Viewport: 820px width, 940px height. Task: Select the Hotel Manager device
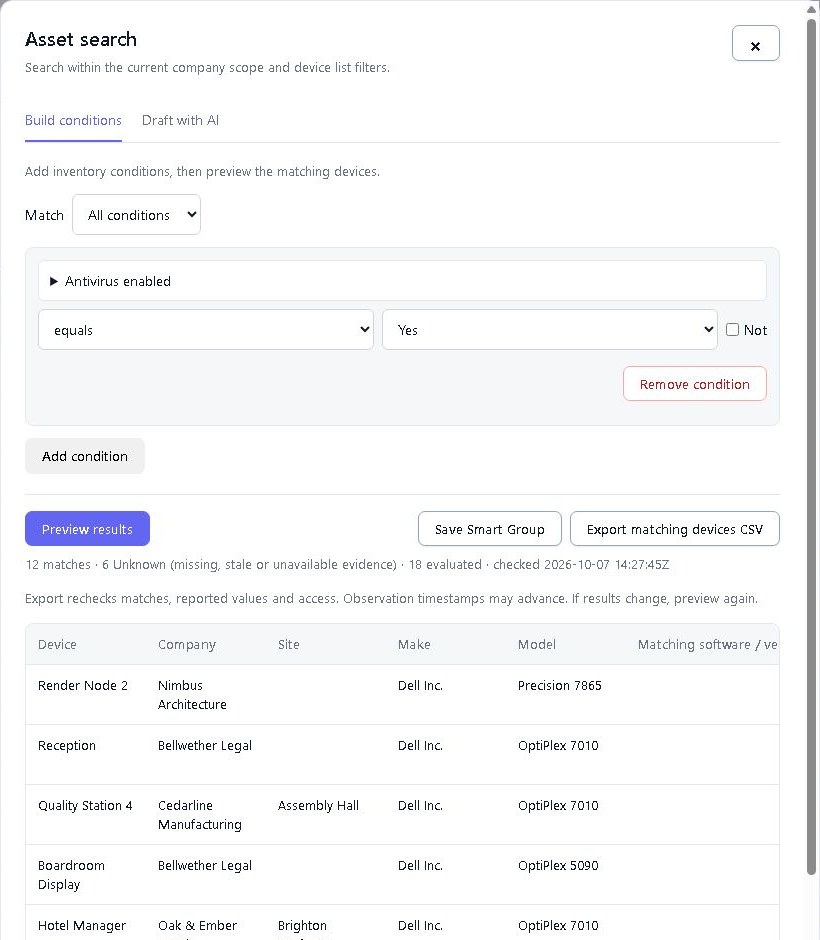coord(82,926)
